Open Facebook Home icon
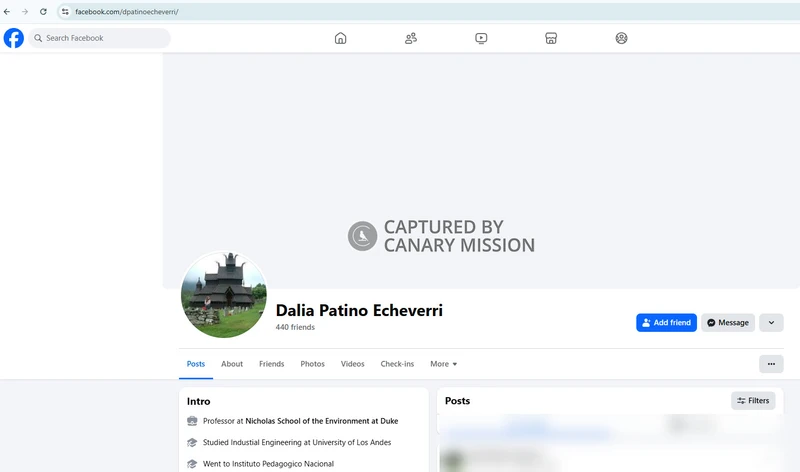 [x=340, y=38]
